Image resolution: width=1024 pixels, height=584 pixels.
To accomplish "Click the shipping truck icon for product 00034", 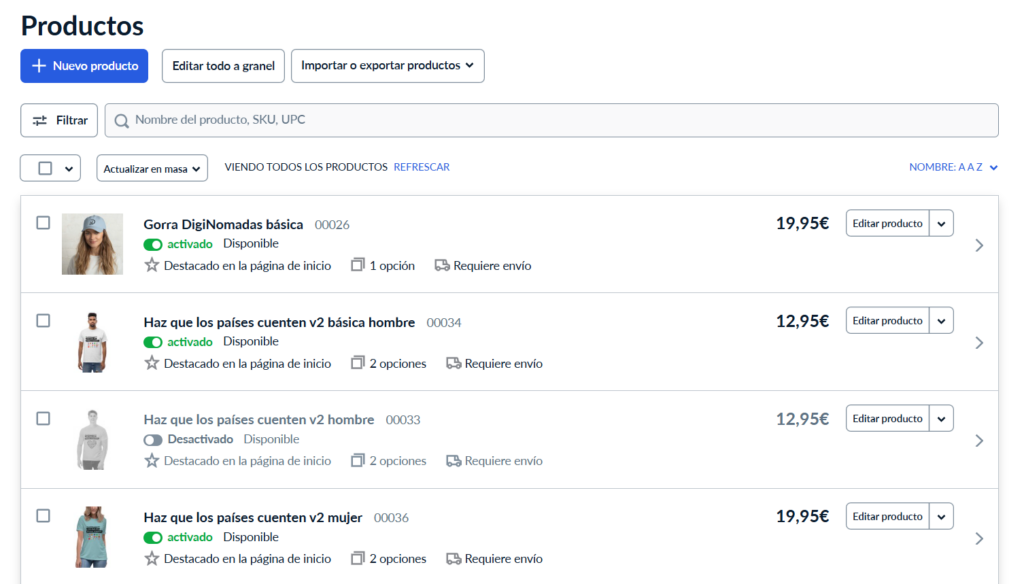I will point(453,363).
